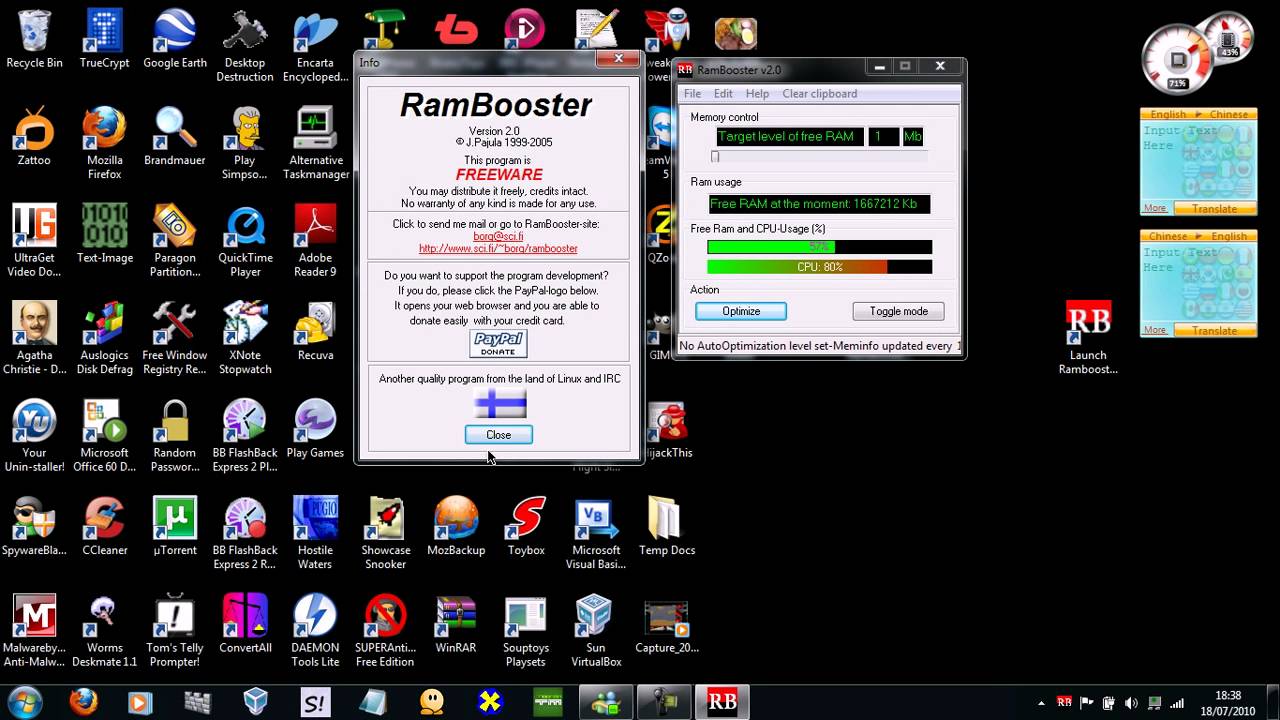Select the XNote Stopwatch desktop icon

coord(245,339)
